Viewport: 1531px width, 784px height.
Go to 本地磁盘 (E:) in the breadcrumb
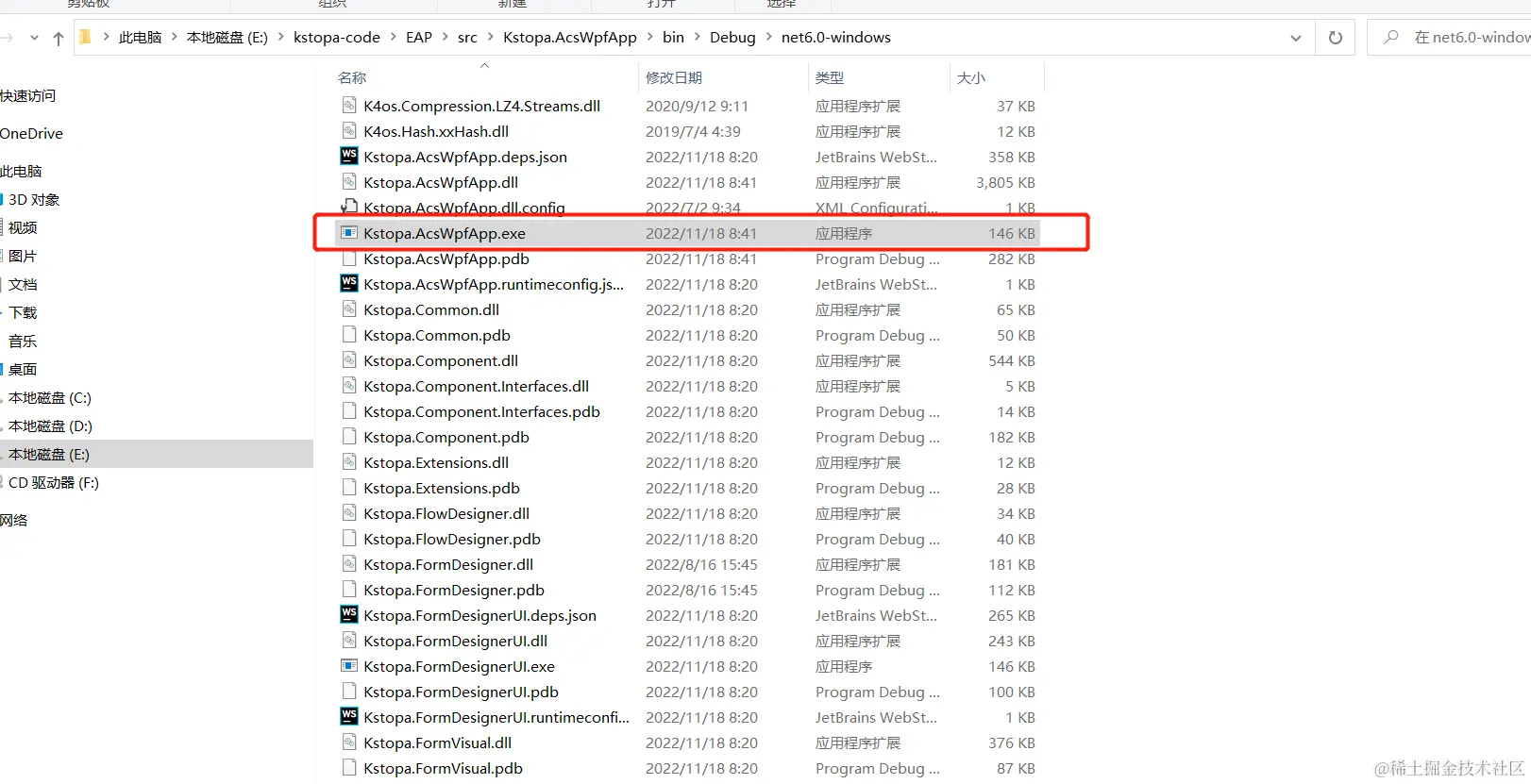(x=227, y=38)
